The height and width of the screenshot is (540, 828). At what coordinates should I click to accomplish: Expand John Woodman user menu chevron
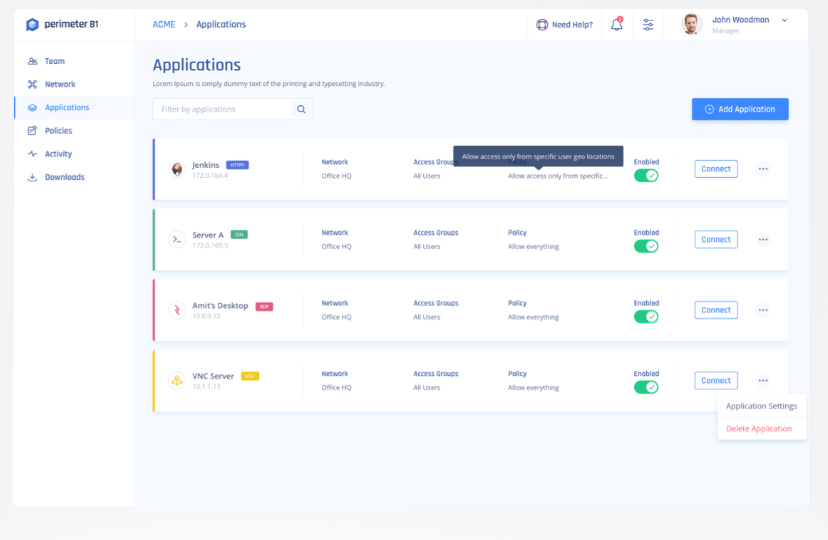pyautogui.click(x=784, y=21)
